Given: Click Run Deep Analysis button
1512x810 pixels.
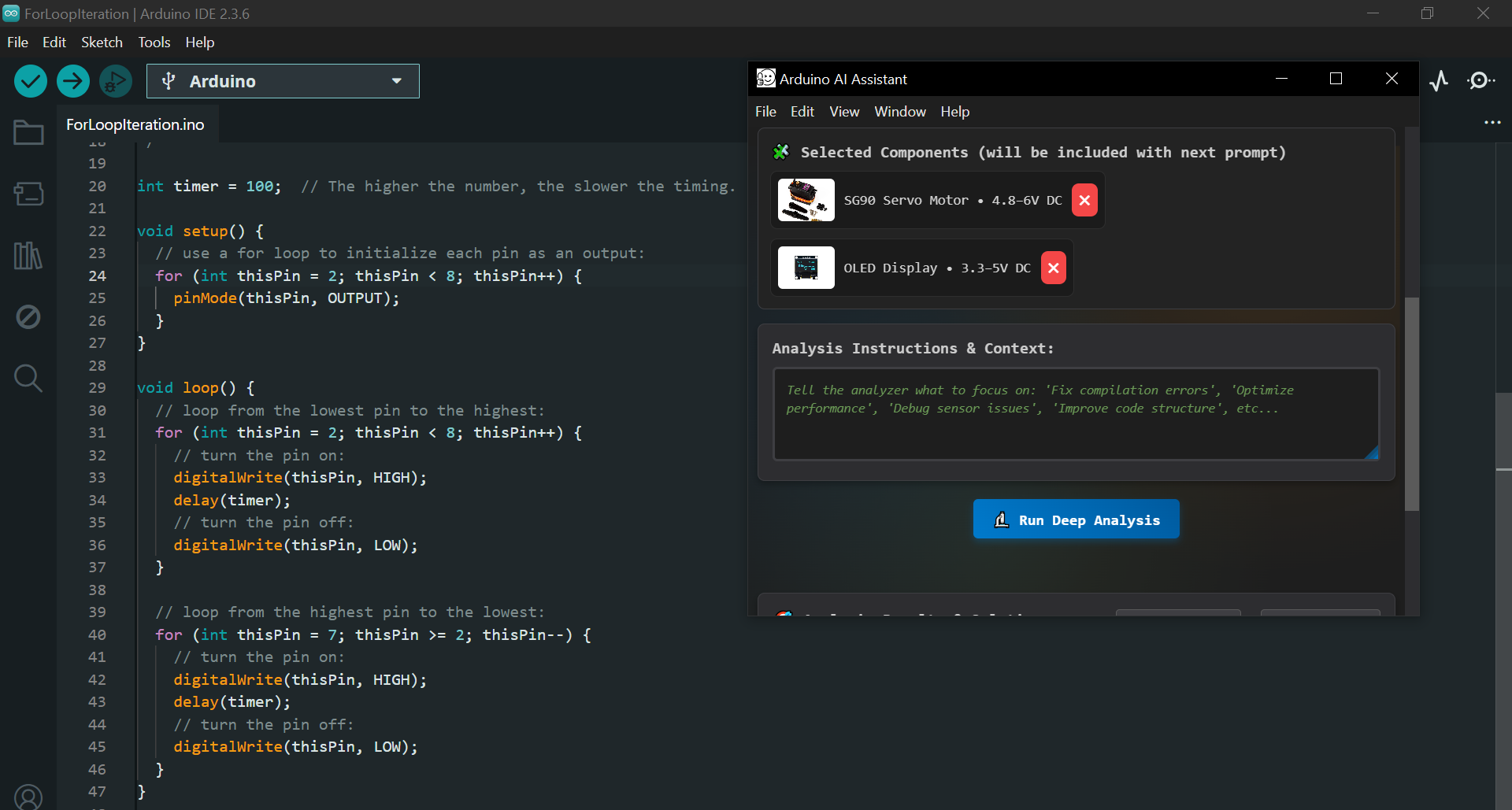Looking at the screenshot, I should point(1076,520).
